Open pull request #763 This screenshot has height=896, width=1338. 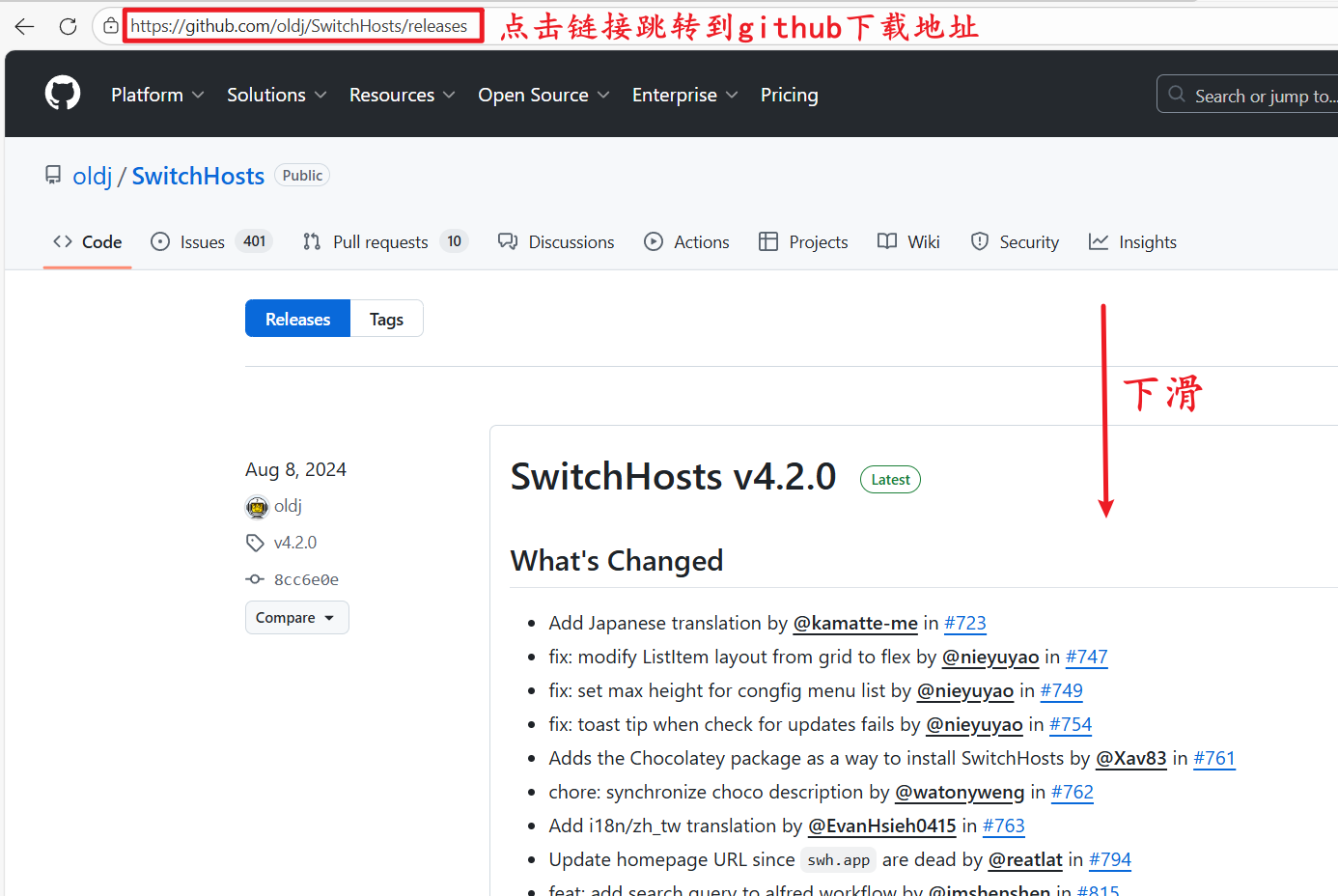(1004, 826)
